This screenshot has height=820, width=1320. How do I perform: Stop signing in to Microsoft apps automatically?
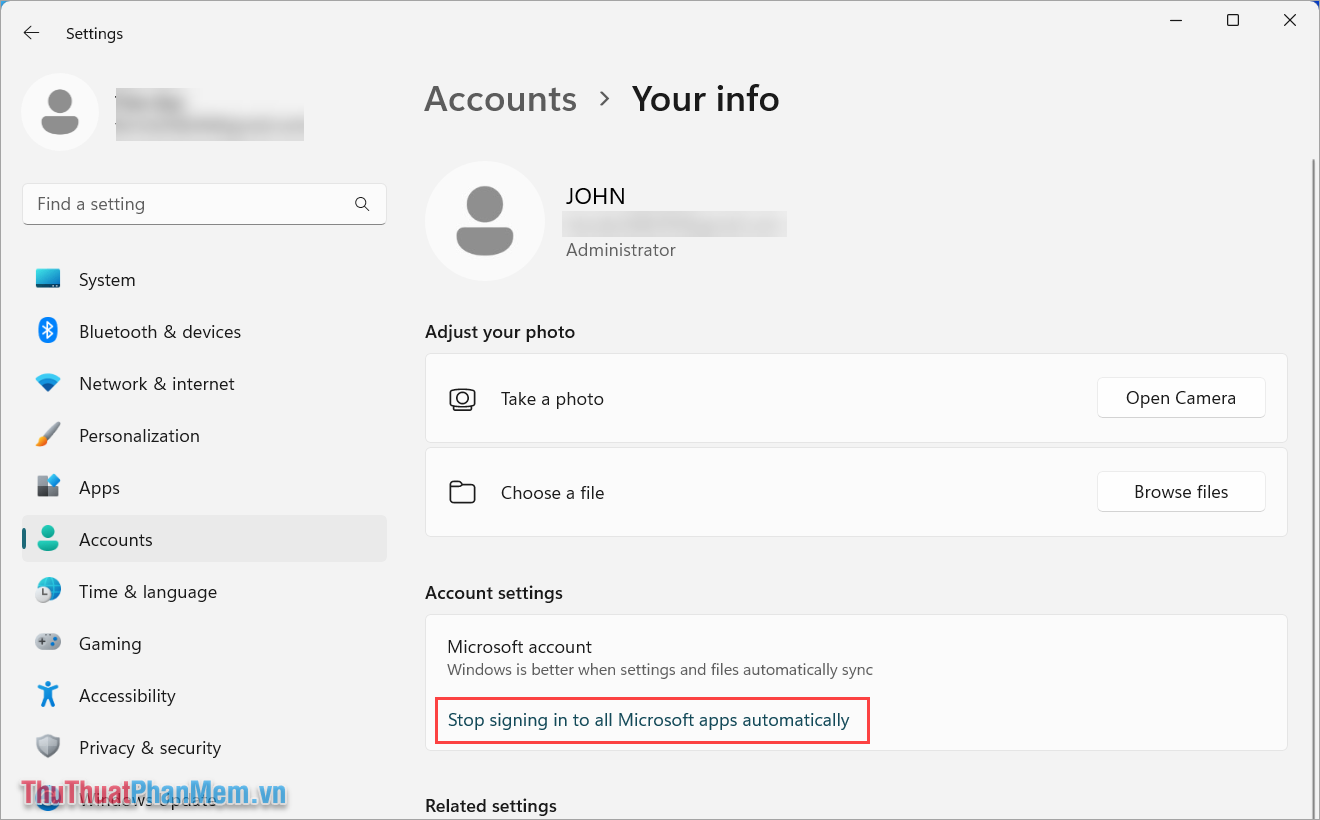(x=651, y=719)
